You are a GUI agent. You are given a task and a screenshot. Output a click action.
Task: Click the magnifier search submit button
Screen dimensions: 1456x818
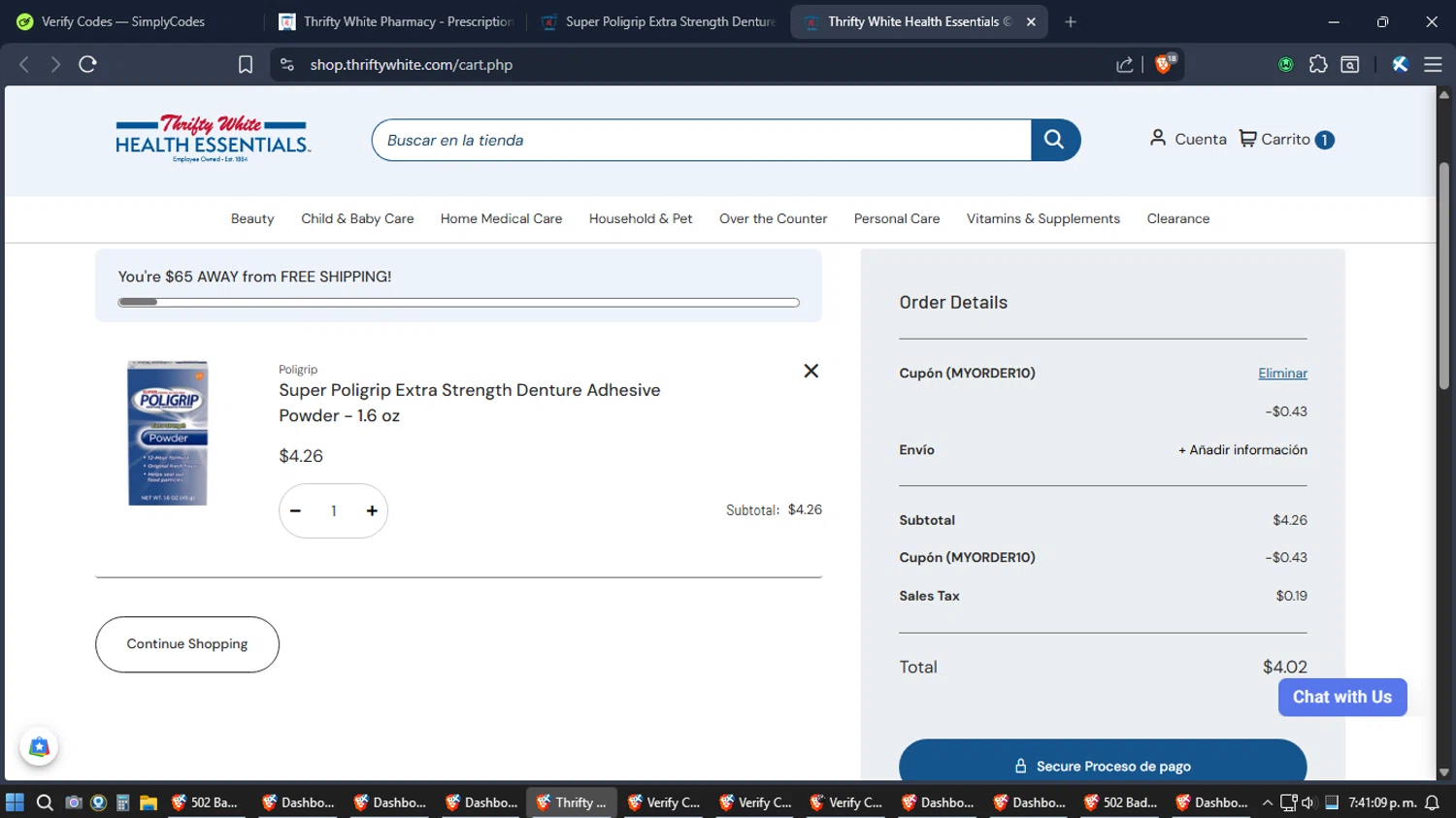pyautogui.click(x=1055, y=140)
